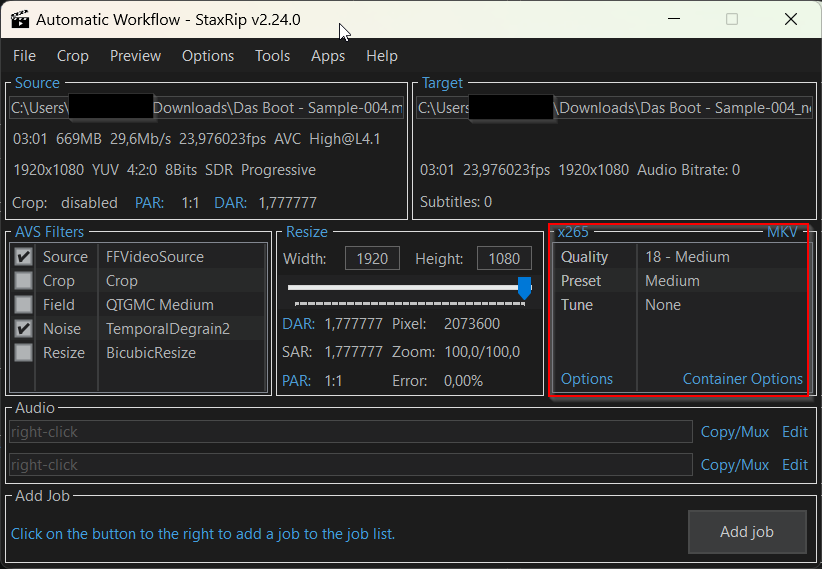
Task: Click Edit for second audio track
Action: [x=795, y=465]
